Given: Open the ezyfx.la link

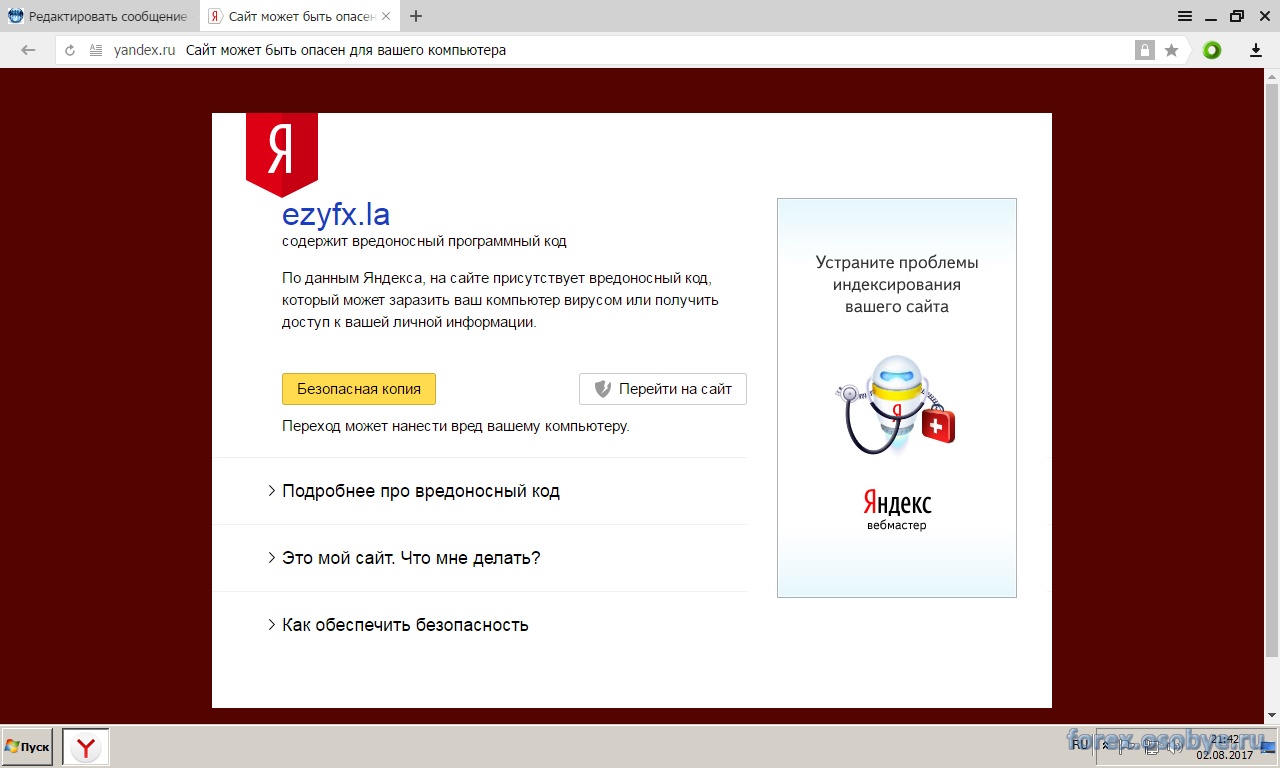Looking at the screenshot, I should pos(336,214).
